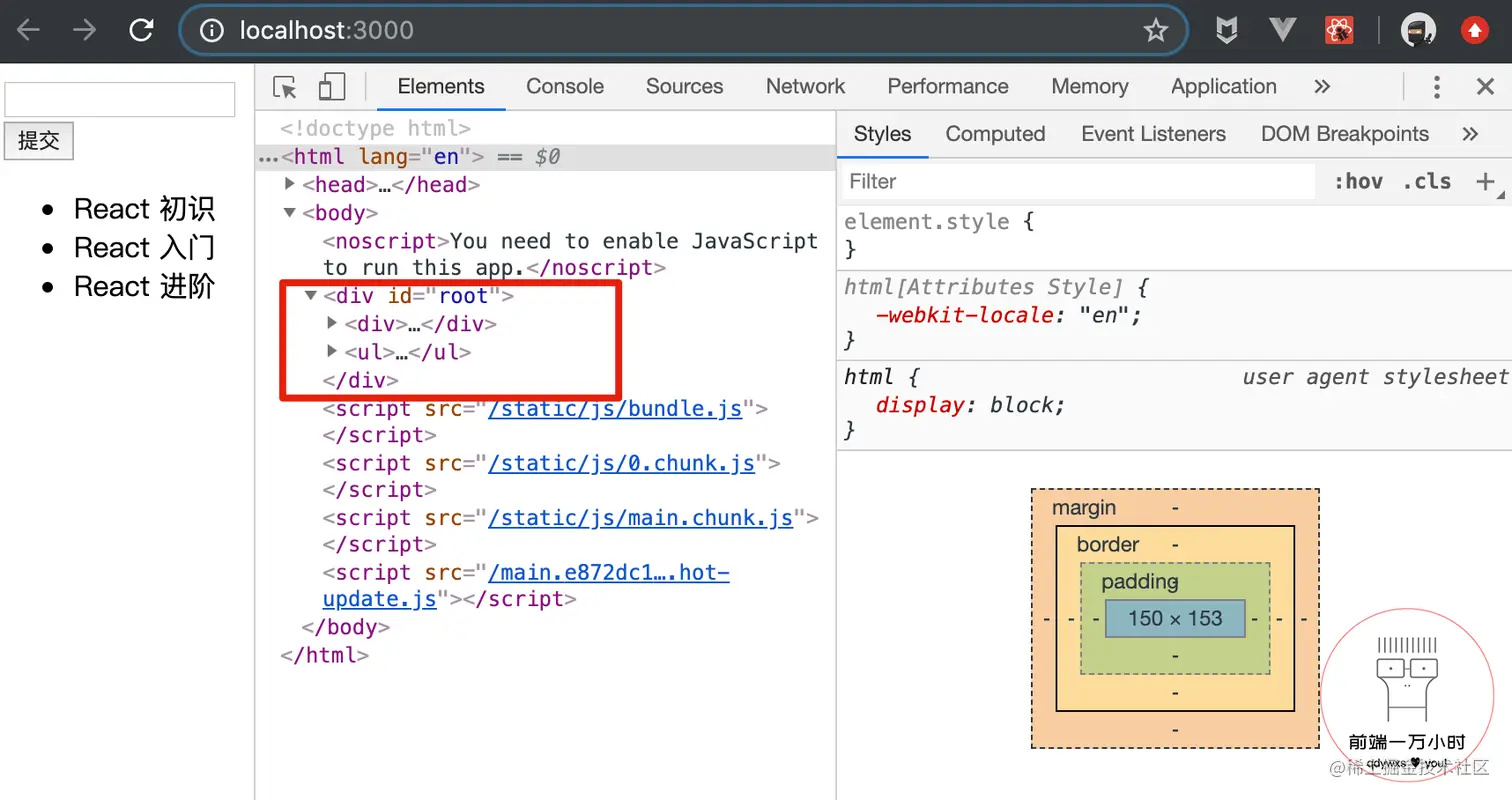Open the Vue devtools extension icon
1512x800 pixels.
(x=1282, y=30)
